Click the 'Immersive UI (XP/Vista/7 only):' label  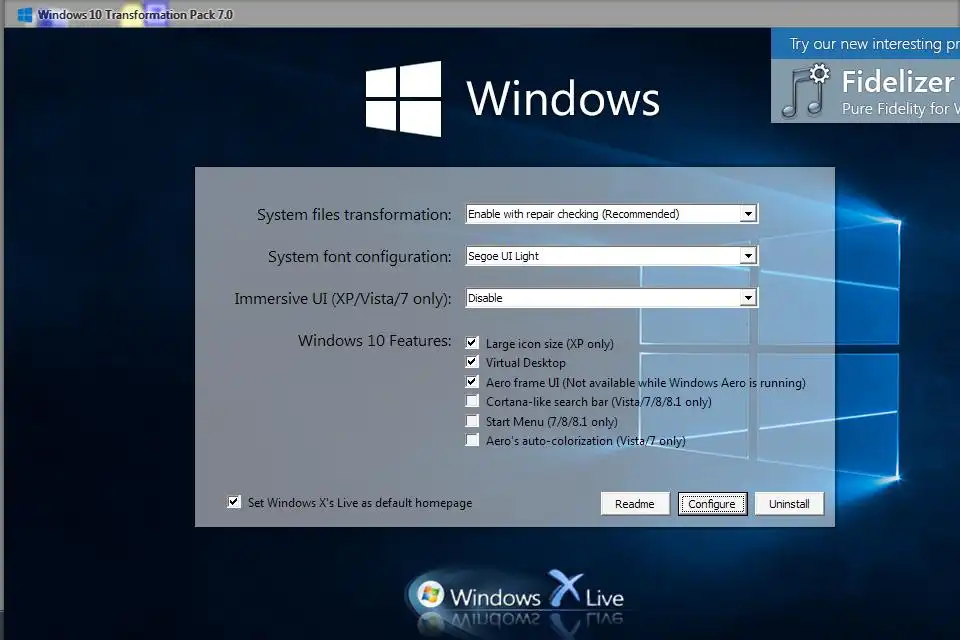(343, 299)
